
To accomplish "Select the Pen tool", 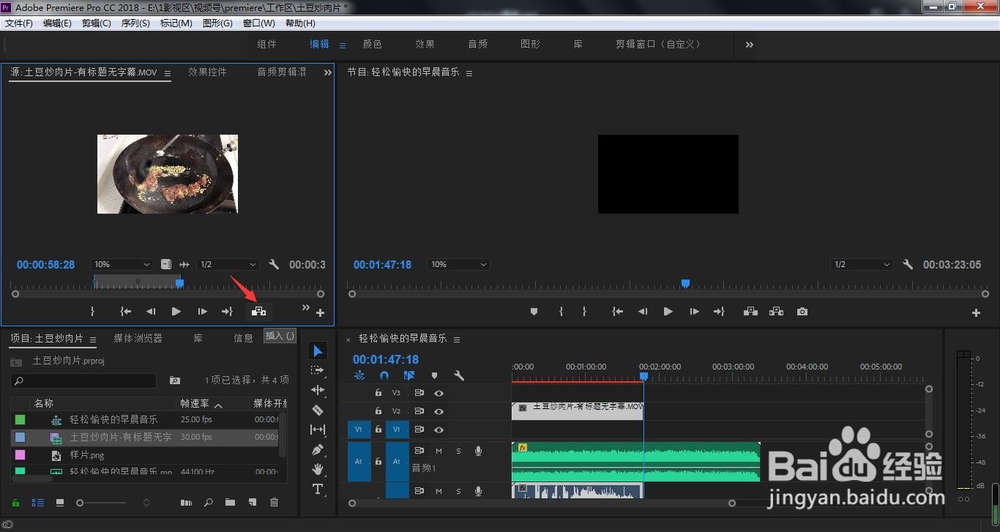I will coord(318,450).
